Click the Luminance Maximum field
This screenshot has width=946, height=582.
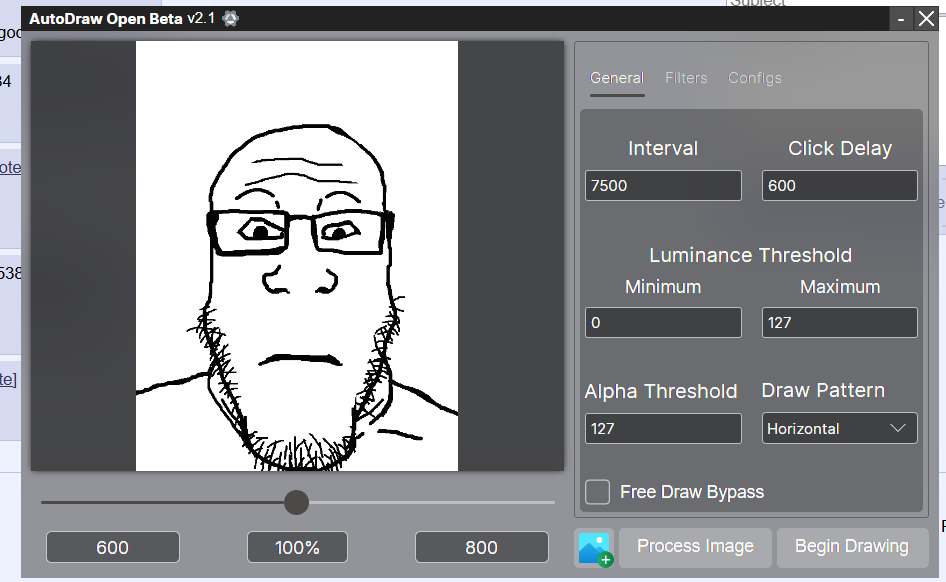click(x=839, y=323)
